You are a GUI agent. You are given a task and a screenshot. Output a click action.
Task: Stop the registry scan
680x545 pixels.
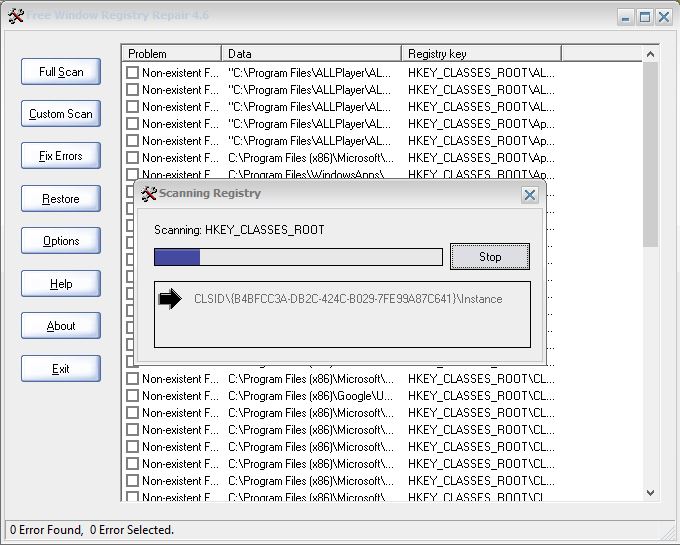[x=489, y=257]
